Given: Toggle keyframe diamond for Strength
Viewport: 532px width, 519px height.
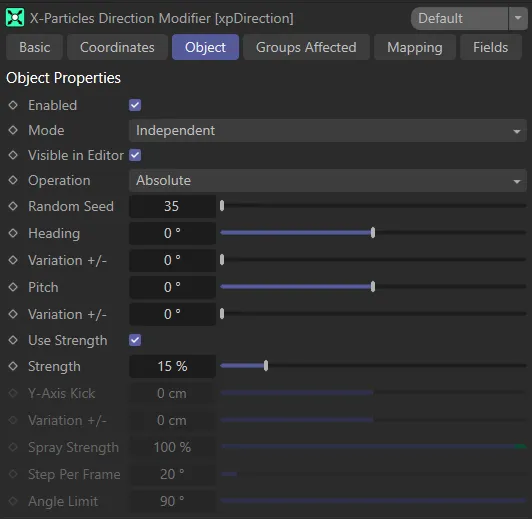Looking at the screenshot, I should pyautogui.click(x=13, y=366).
